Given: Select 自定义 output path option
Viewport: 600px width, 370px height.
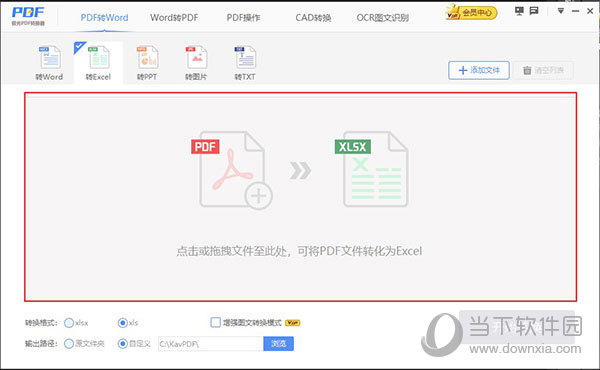Looking at the screenshot, I should tap(122, 344).
